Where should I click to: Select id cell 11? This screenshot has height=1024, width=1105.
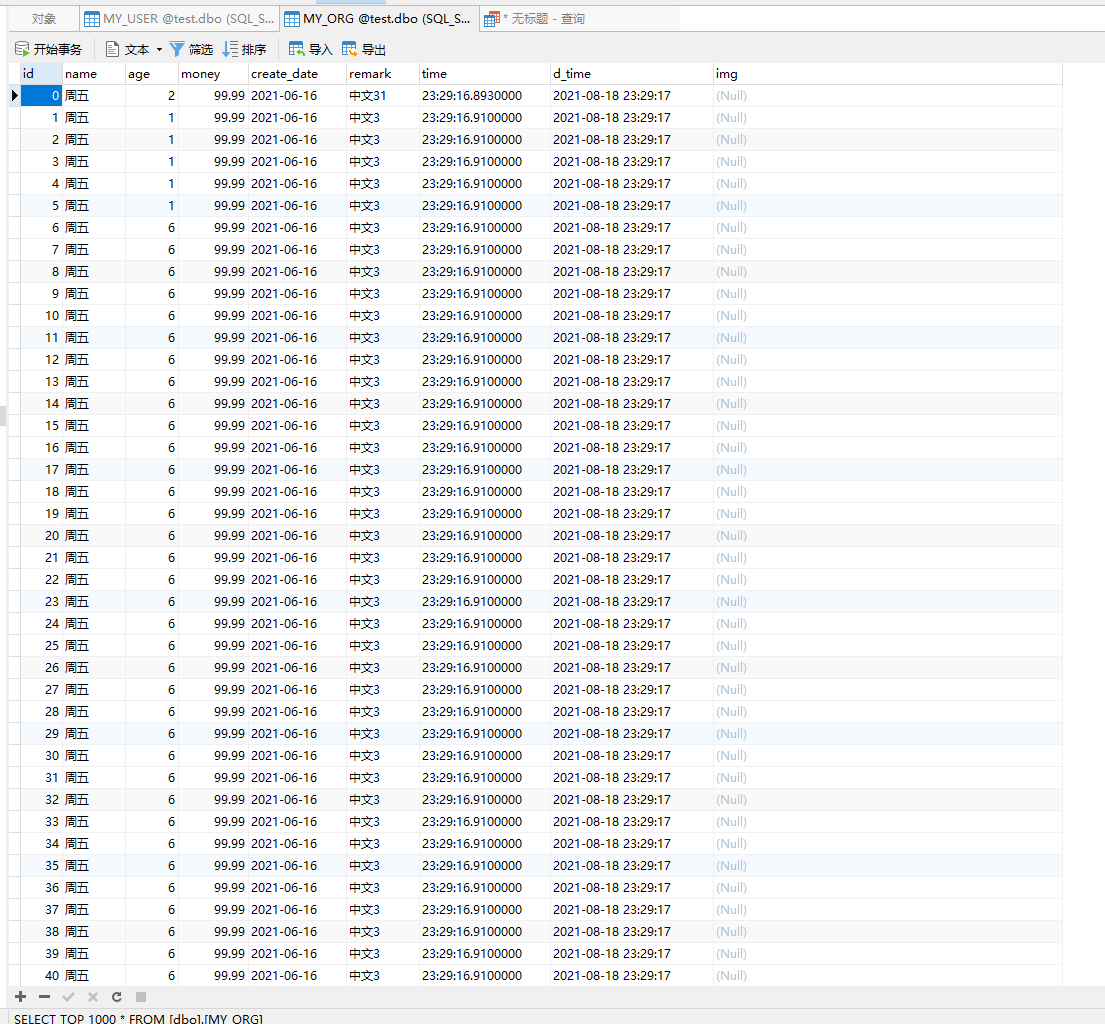point(41,338)
